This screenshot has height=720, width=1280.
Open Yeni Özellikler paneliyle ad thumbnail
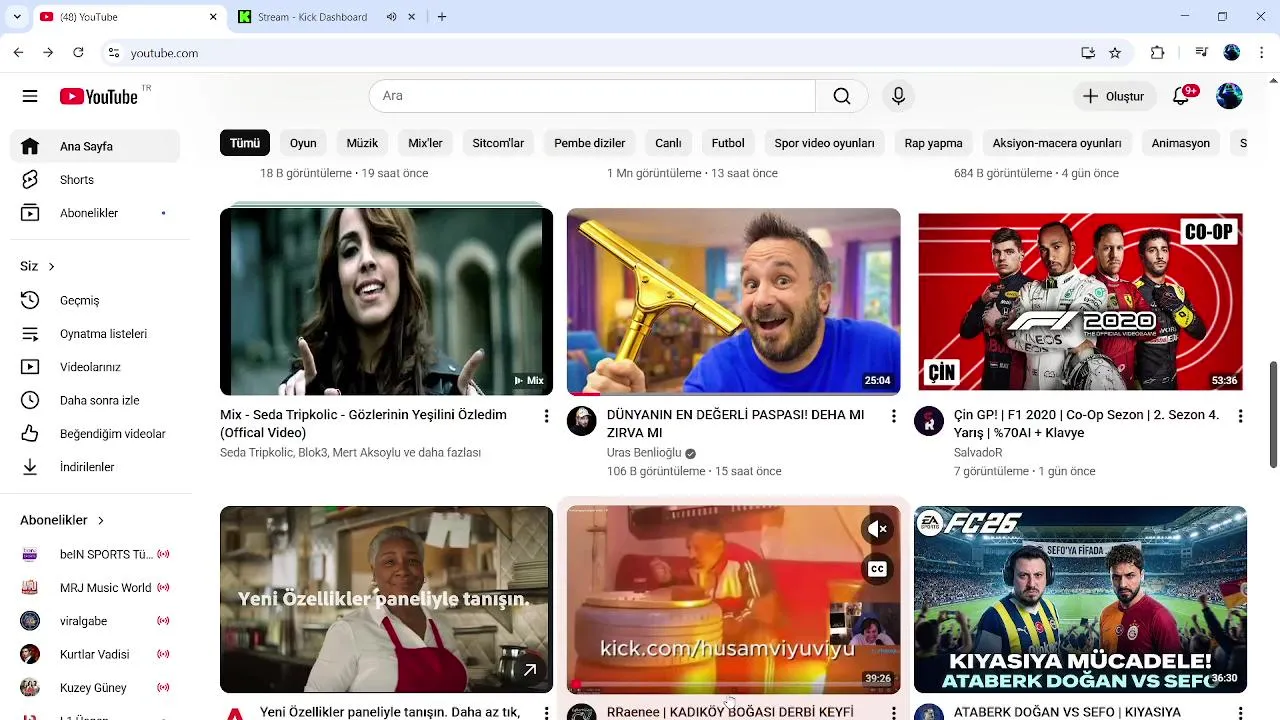(x=386, y=599)
